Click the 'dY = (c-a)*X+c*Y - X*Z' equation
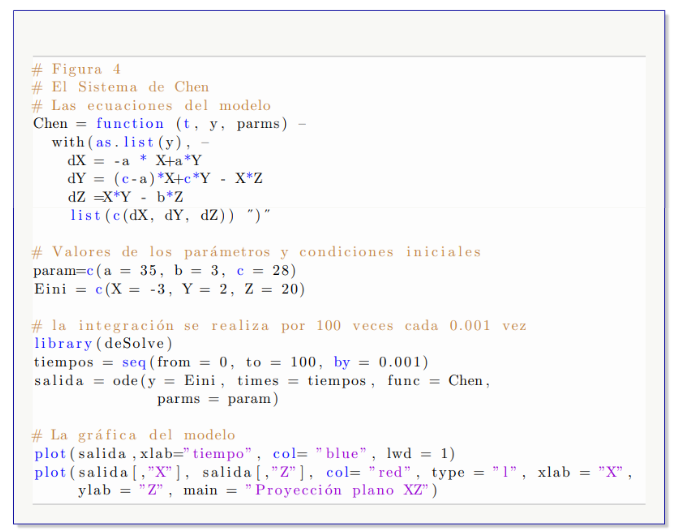 [164, 178]
